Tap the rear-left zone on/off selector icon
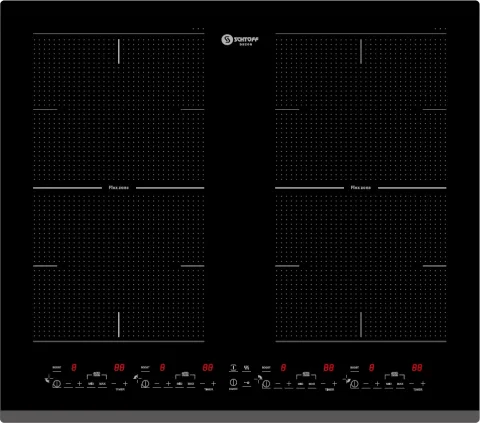The height and width of the screenshot is (423, 480). pyautogui.click(x=145, y=384)
